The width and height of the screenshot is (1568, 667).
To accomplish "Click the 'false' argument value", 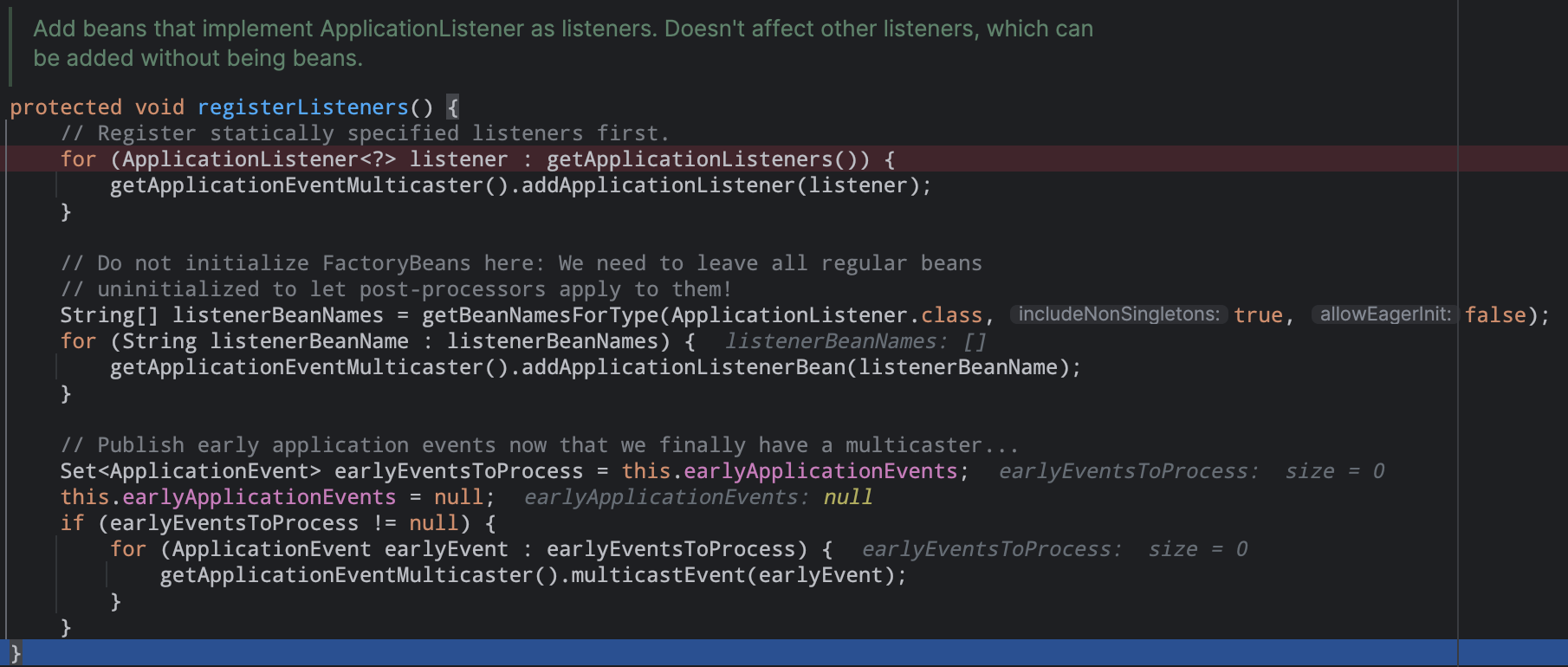I will [x=1495, y=315].
